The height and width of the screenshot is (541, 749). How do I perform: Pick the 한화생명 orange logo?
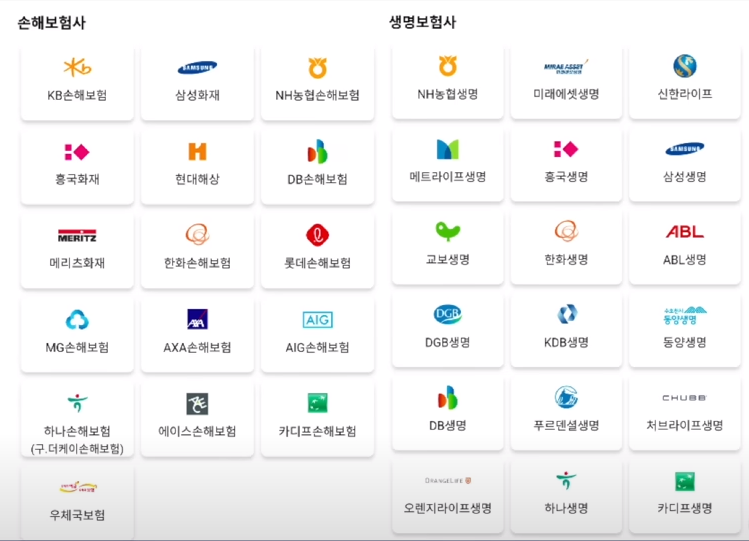[567, 231]
